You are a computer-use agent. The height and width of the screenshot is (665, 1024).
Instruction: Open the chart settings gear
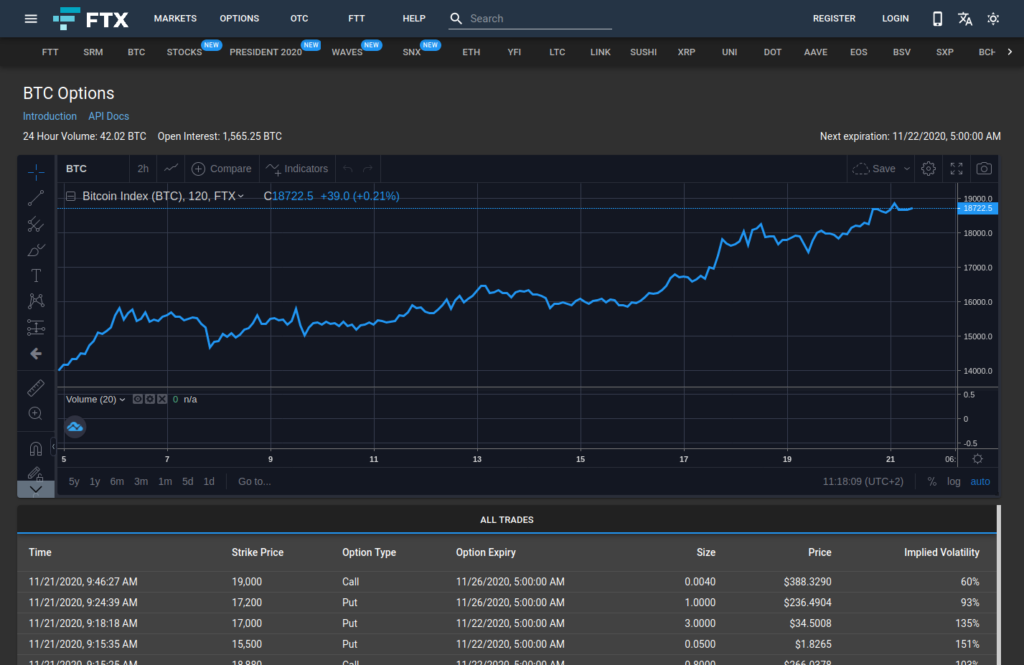[x=928, y=169]
